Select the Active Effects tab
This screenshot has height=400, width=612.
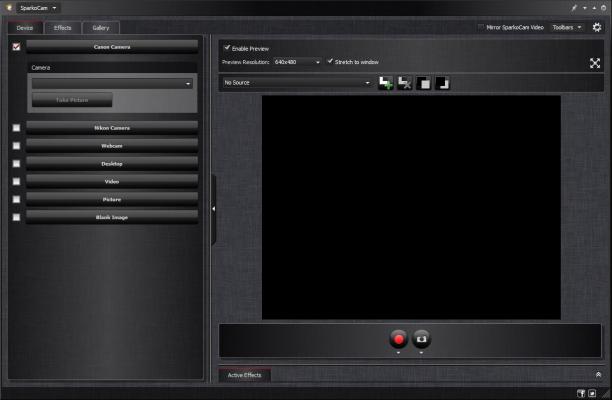click(244, 375)
